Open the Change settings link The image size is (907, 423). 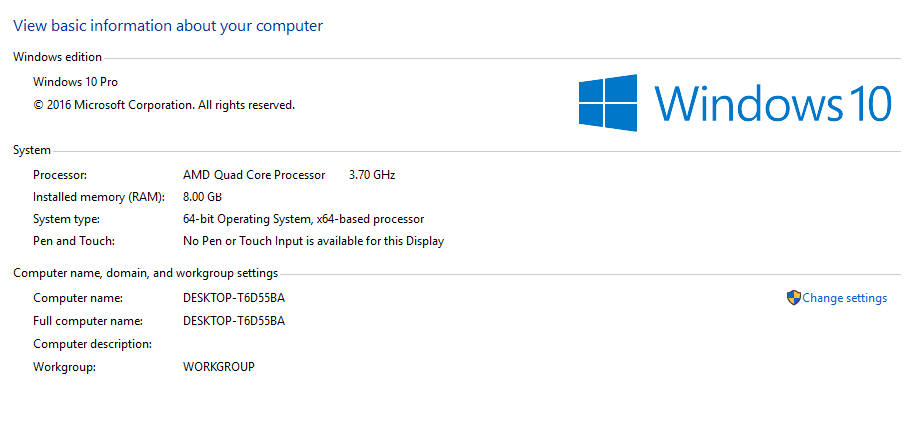tap(844, 298)
